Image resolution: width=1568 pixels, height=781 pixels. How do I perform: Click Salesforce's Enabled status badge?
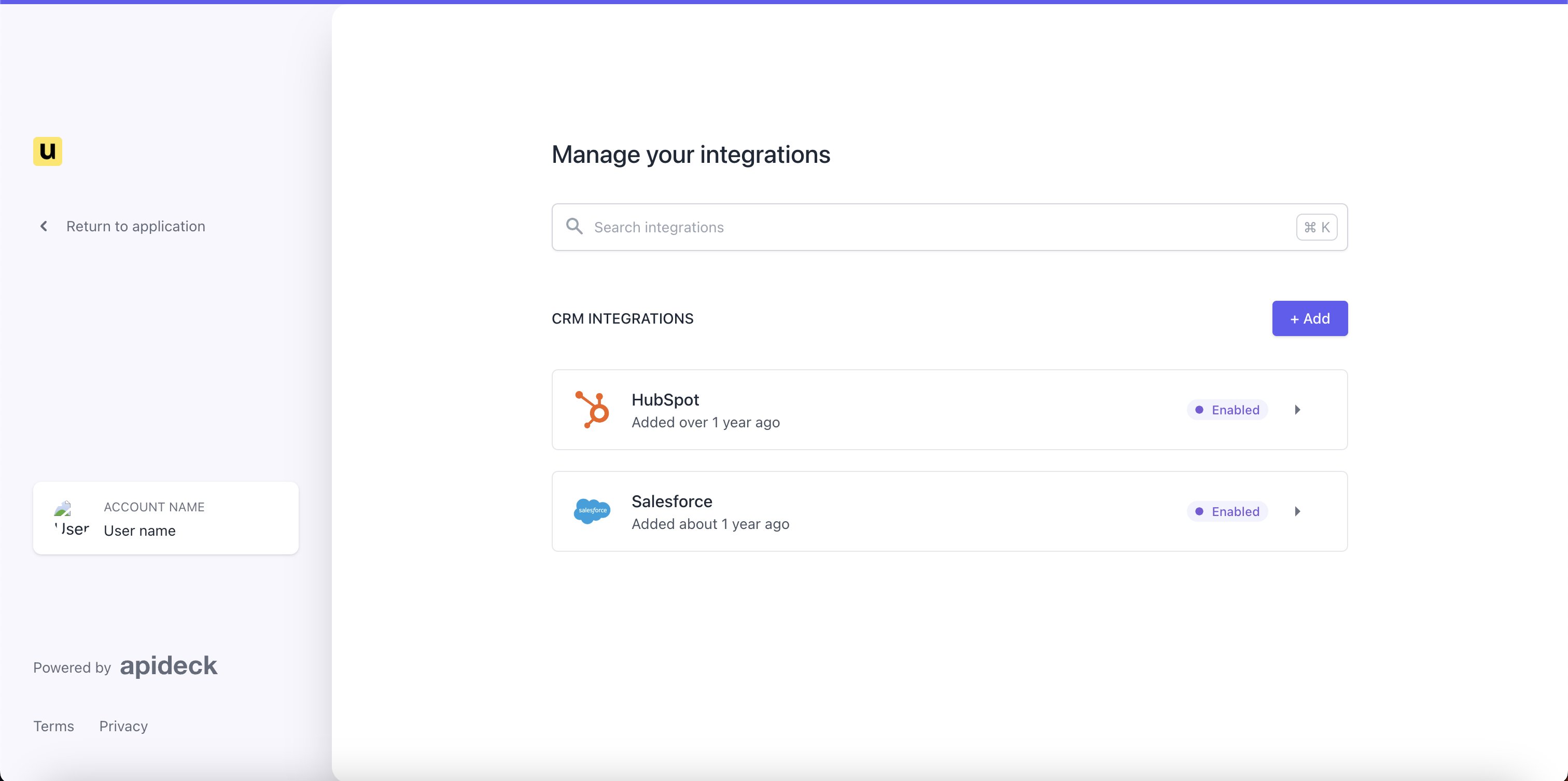click(x=1227, y=511)
